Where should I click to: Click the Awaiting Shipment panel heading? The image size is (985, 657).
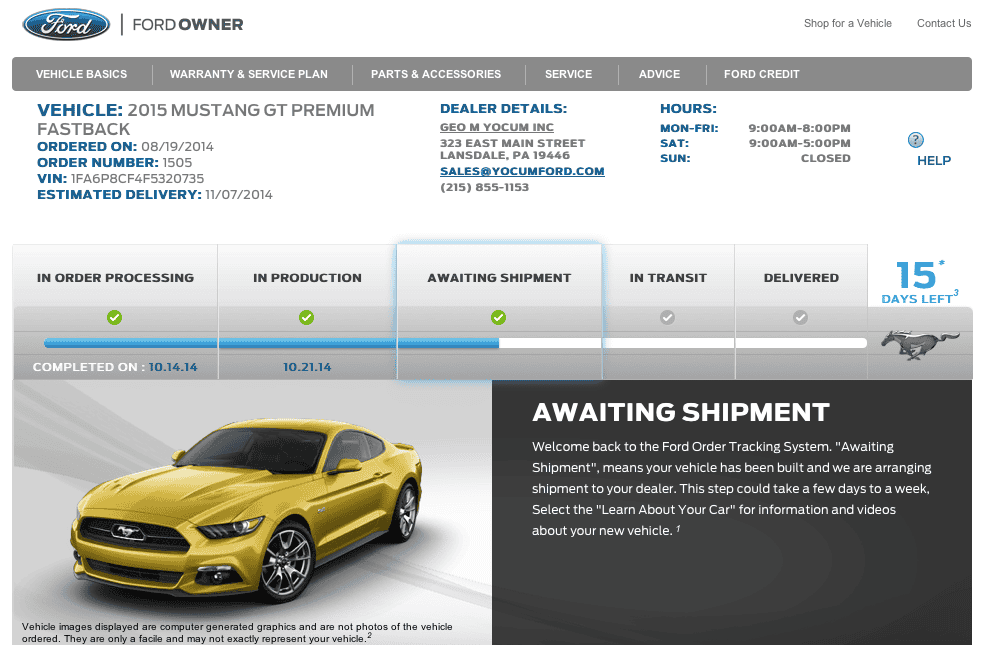pyautogui.click(x=681, y=413)
